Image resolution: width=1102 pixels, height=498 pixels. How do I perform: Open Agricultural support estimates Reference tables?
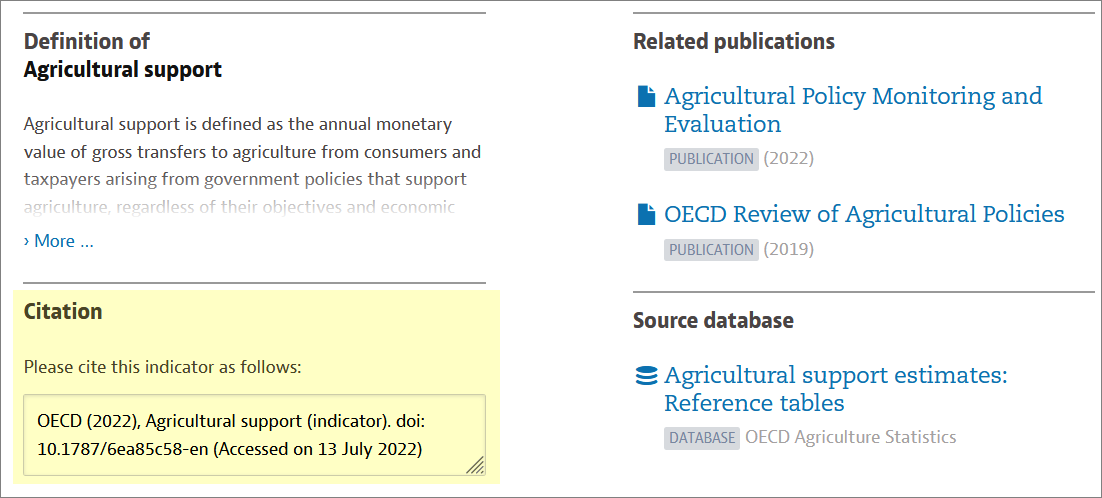[x=836, y=389]
